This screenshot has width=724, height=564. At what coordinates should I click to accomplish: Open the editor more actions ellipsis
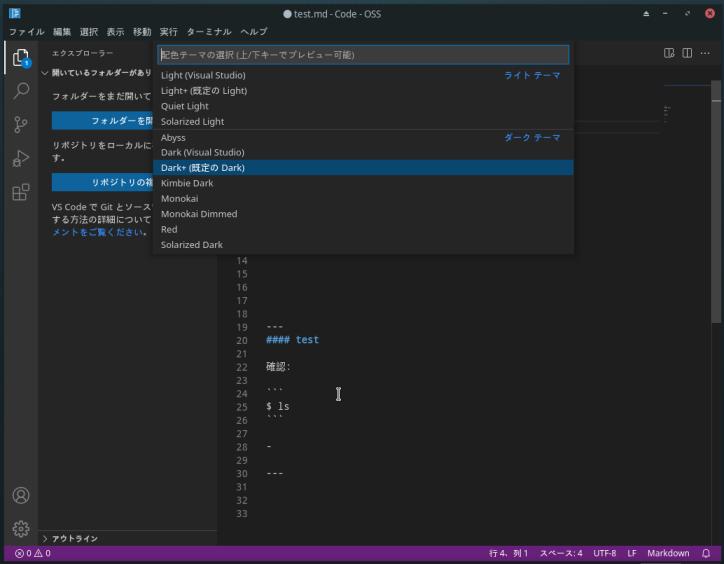[705, 53]
